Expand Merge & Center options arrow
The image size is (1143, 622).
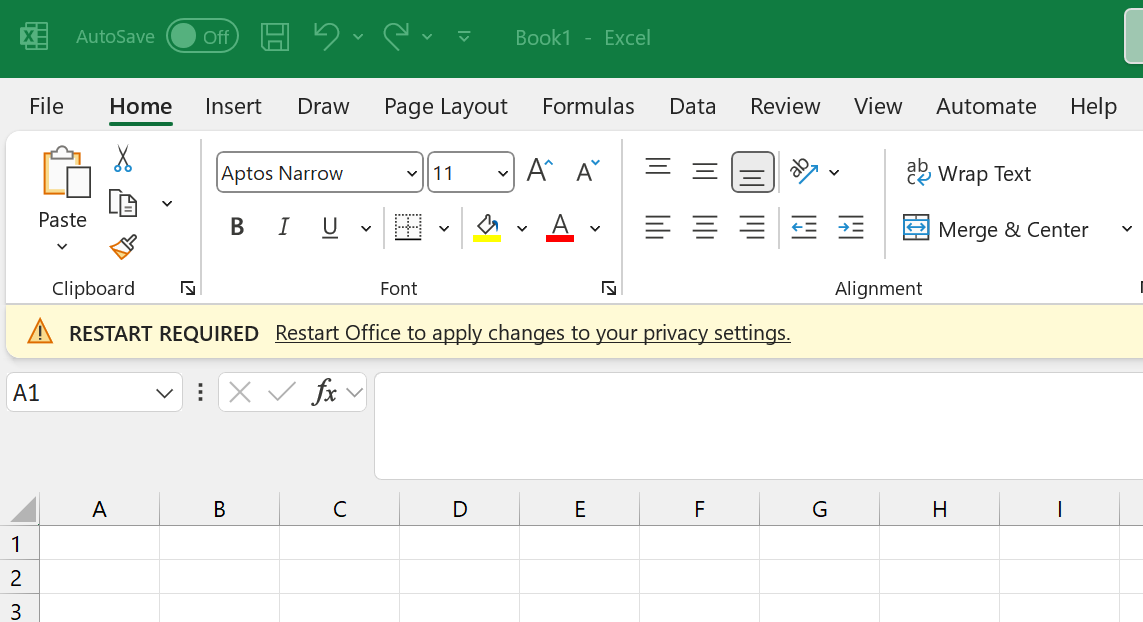pos(1126,229)
